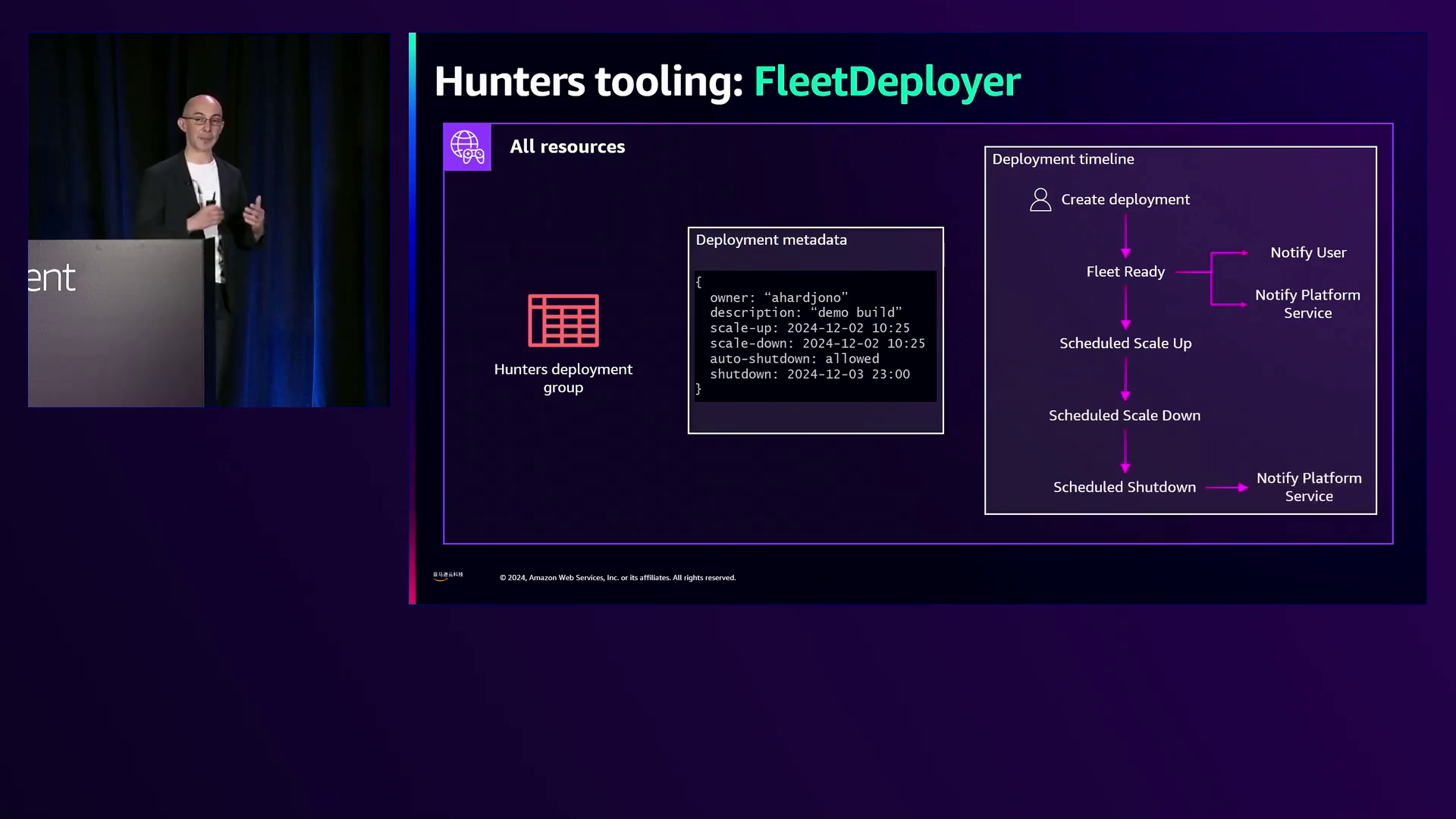The width and height of the screenshot is (1456, 819).
Task: Click the FleetDeployer green title text
Action: (886, 81)
